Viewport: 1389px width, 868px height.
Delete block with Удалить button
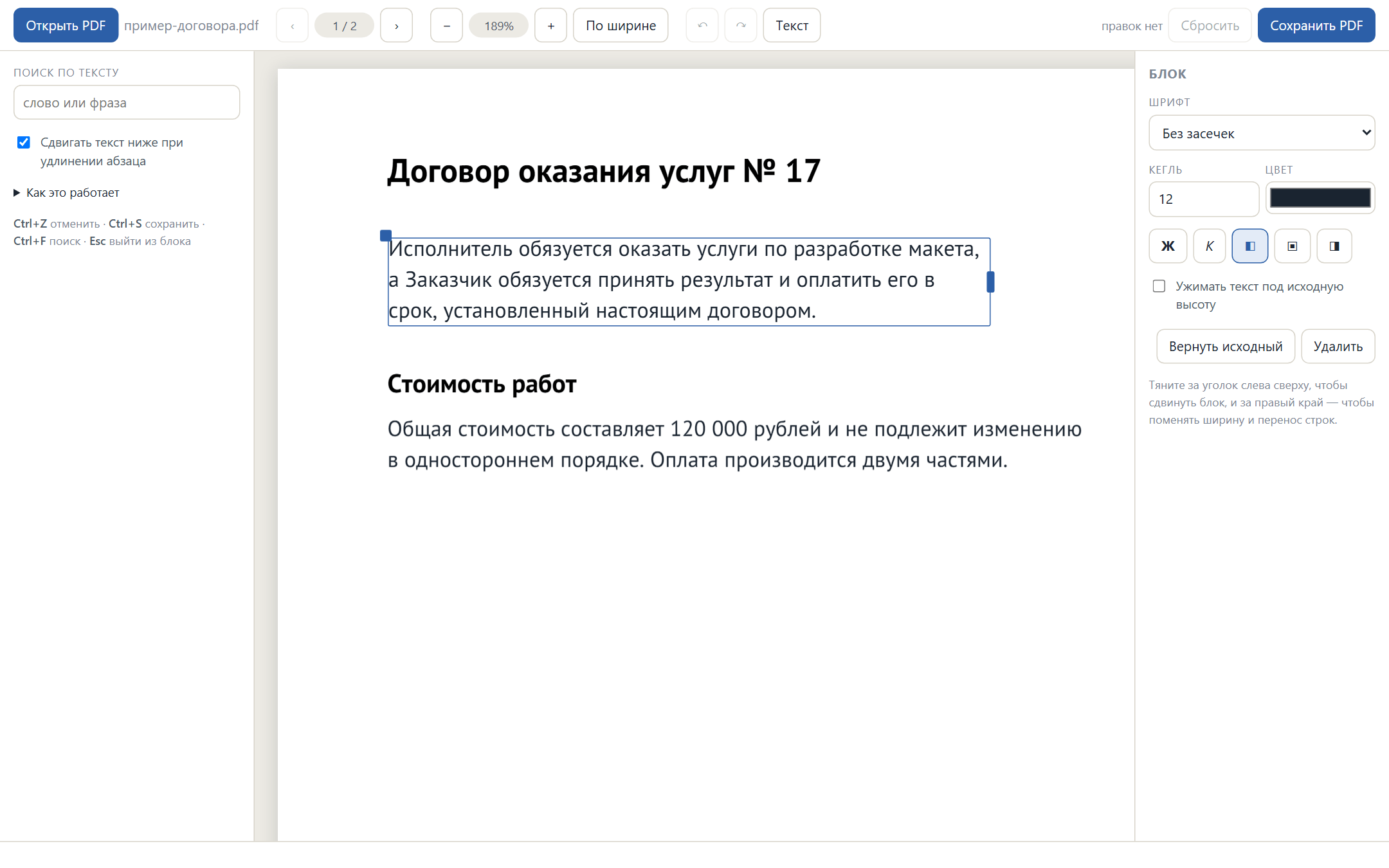[x=1338, y=347]
